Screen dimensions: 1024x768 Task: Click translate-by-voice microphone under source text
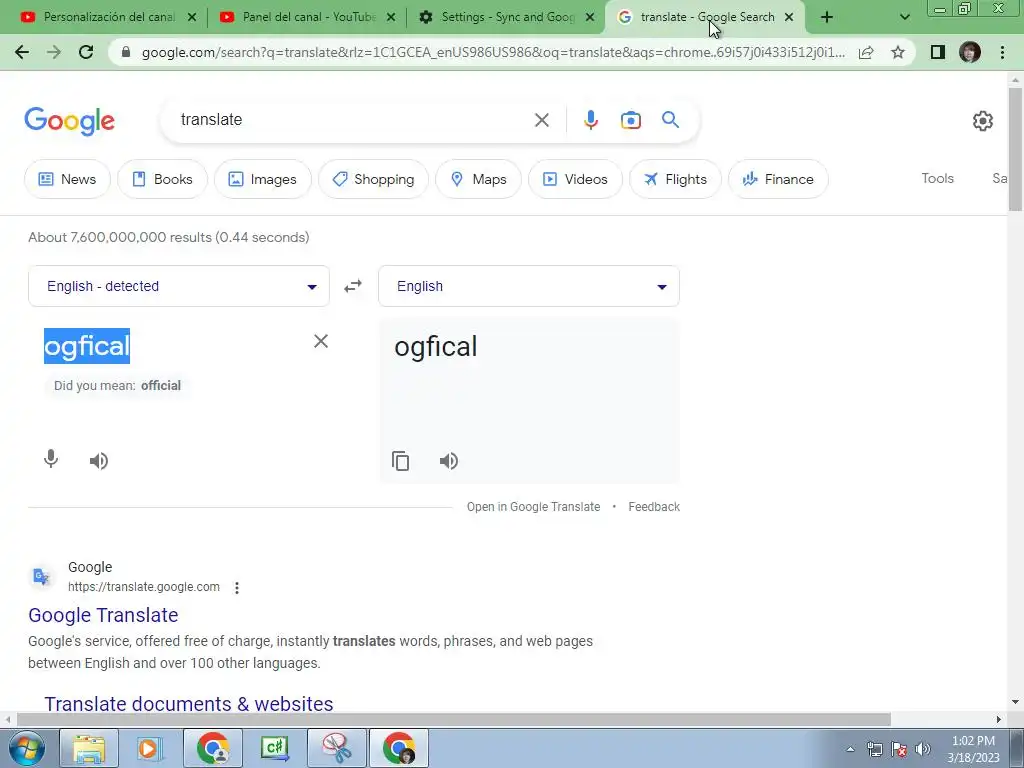51,460
